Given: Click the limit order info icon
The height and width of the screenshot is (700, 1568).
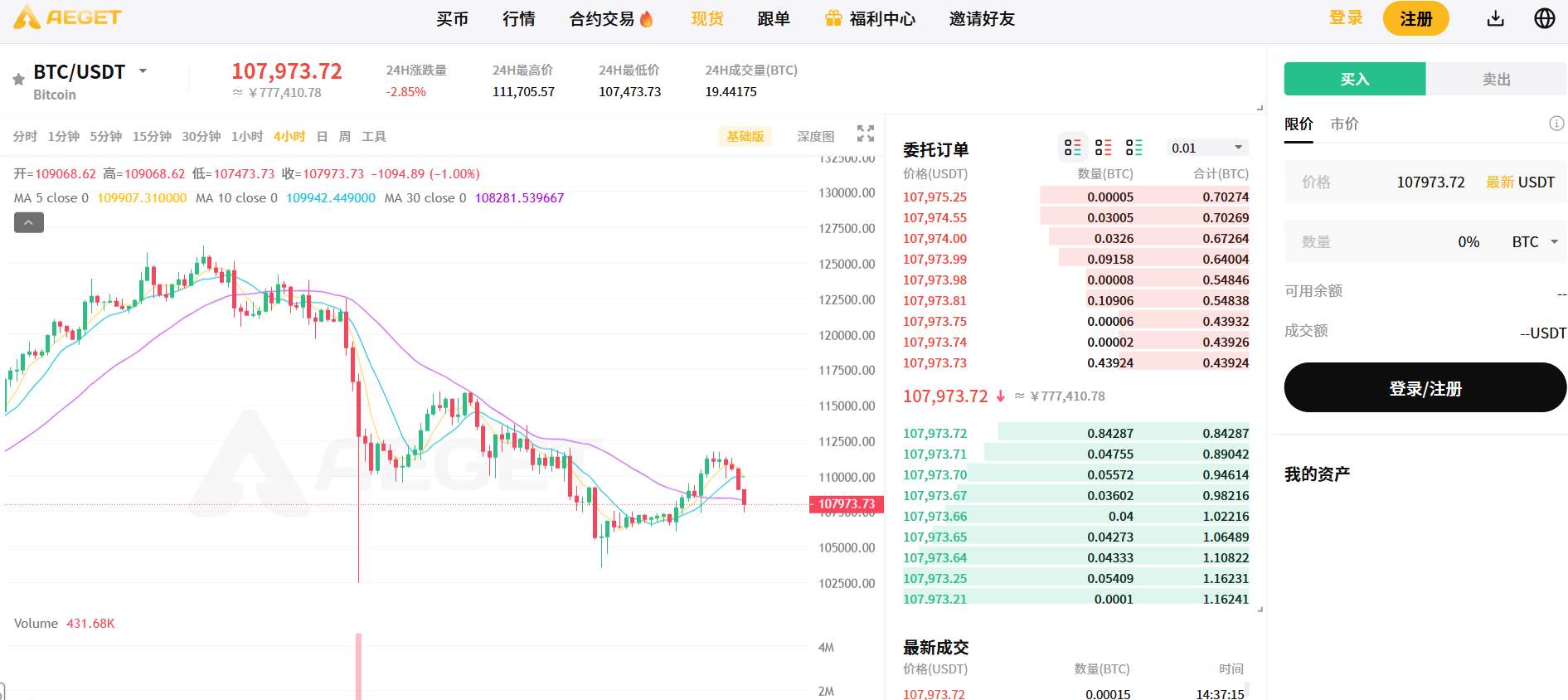Looking at the screenshot, I should point(1556,124).
